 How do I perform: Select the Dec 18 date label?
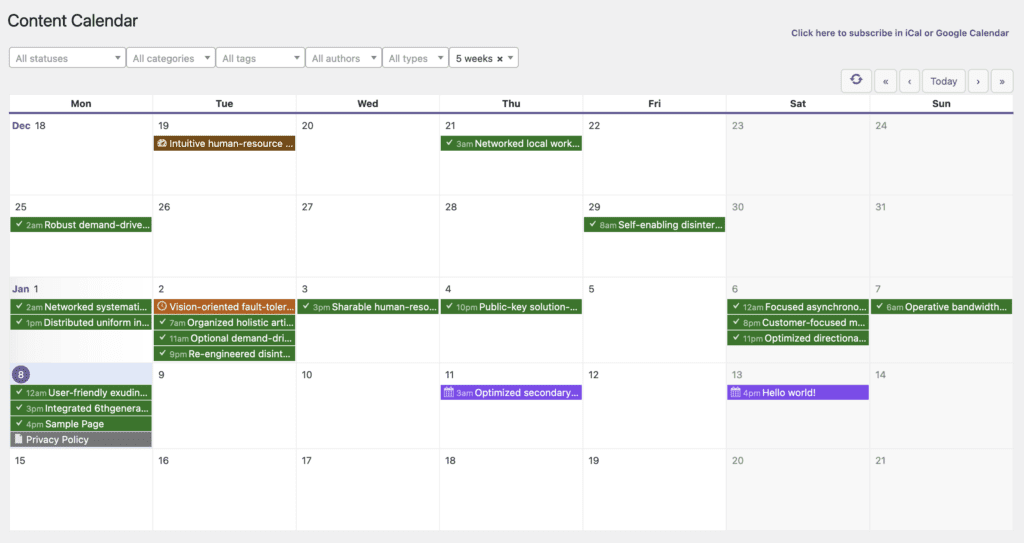pyautogui.click(x=29, y=125)
